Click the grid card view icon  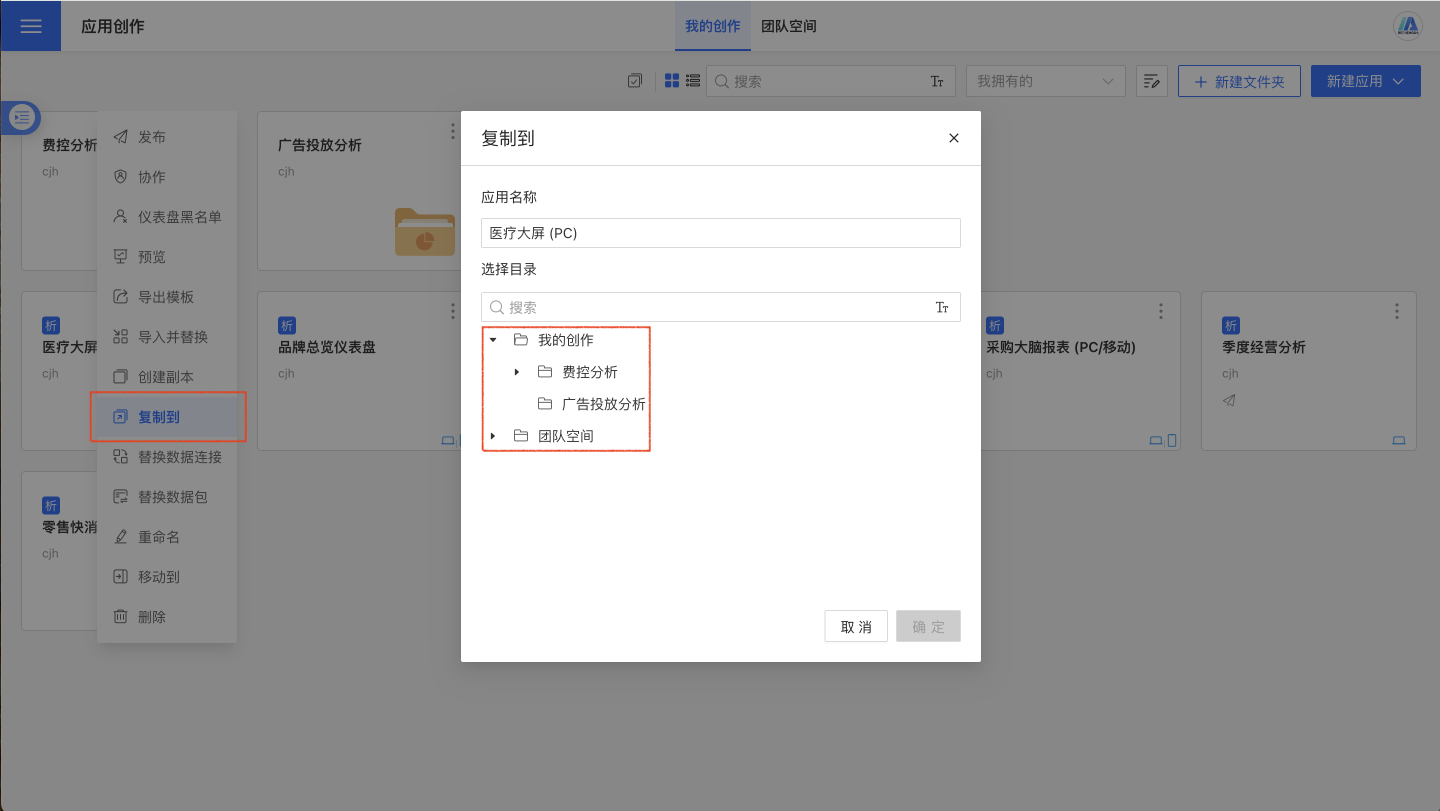tap(672, 81)
